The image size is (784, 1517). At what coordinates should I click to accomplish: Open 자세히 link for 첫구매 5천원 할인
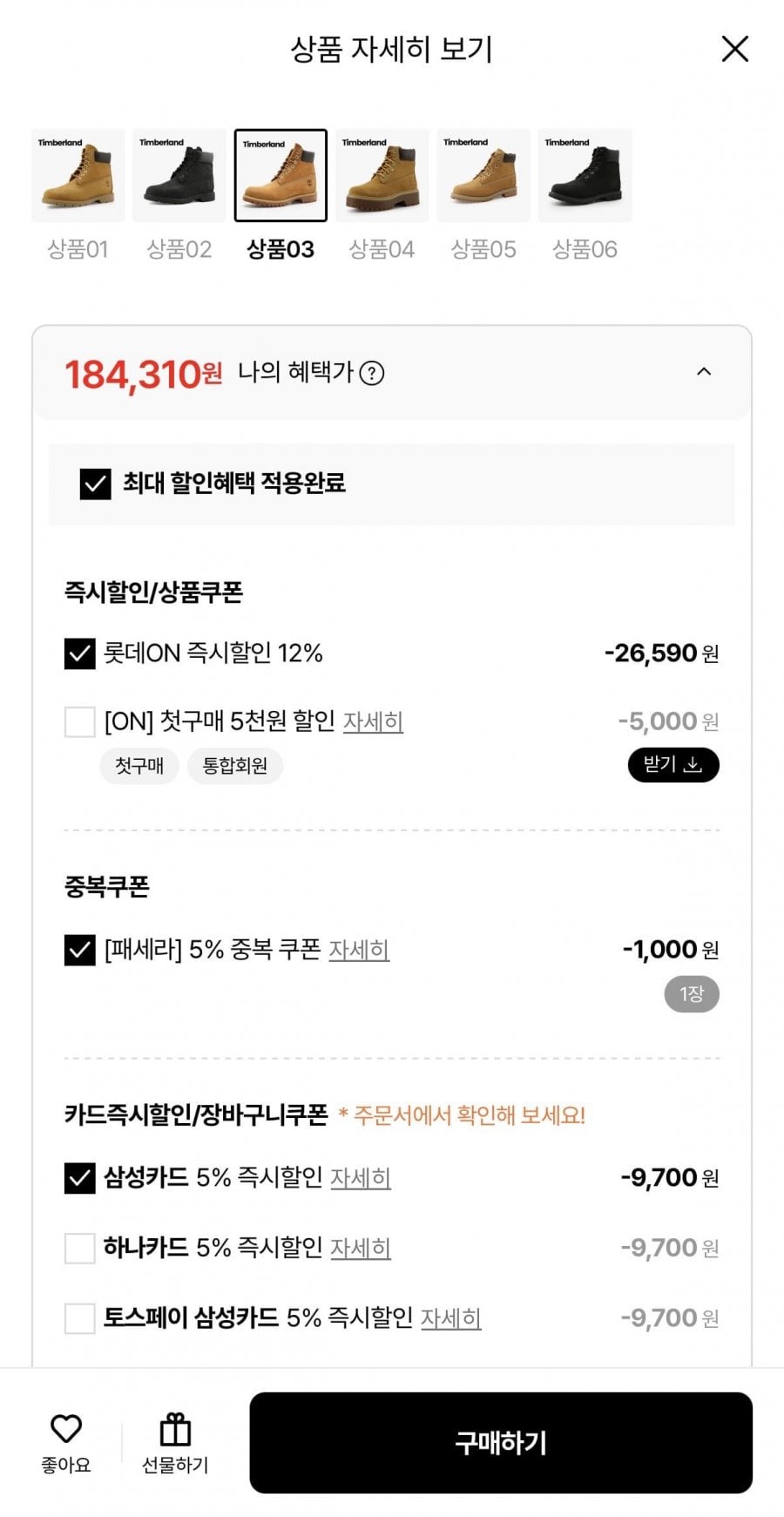[x=373, y=722]
